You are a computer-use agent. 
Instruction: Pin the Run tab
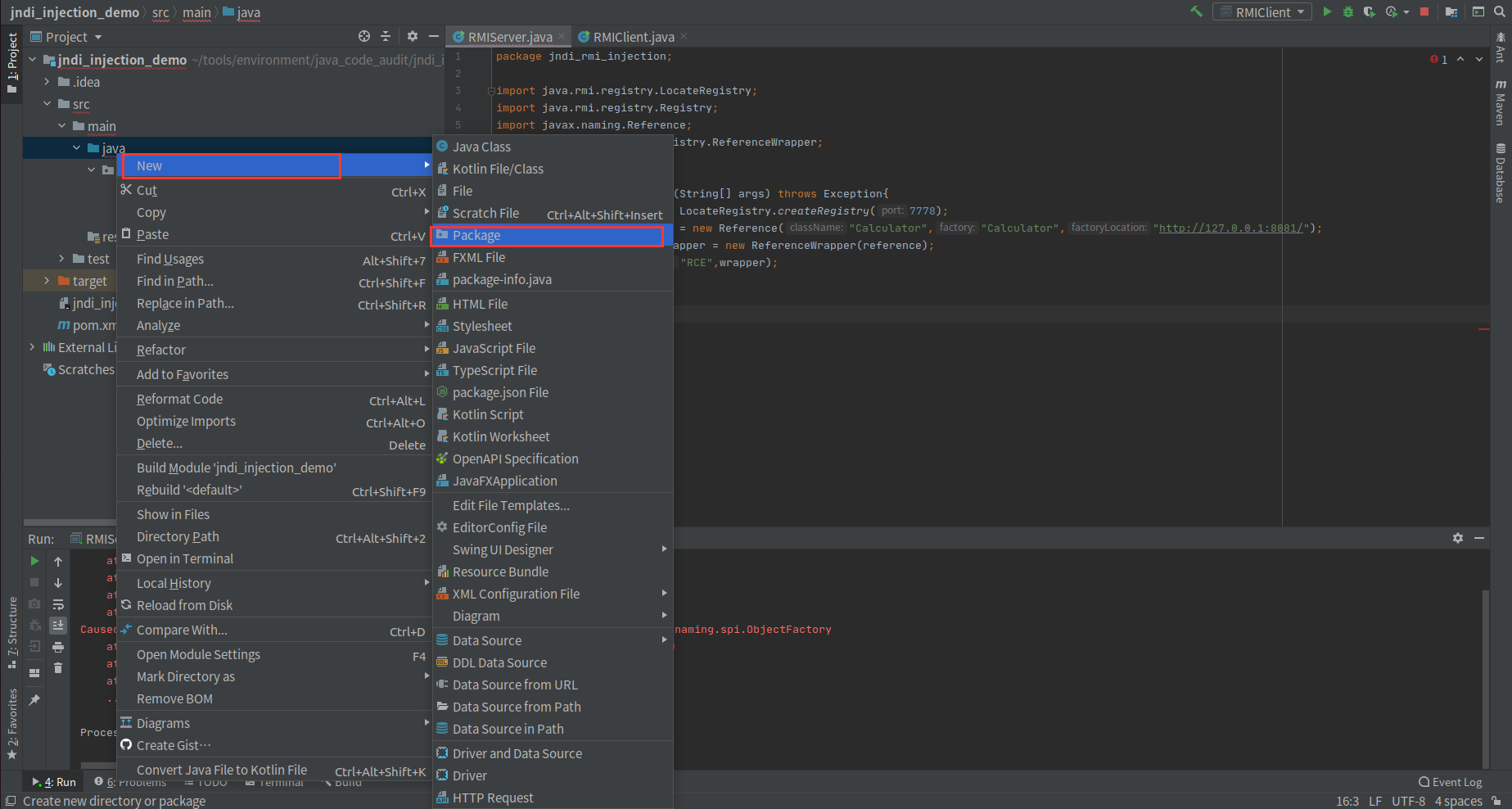pyautogui.click(x=34, y=700)
